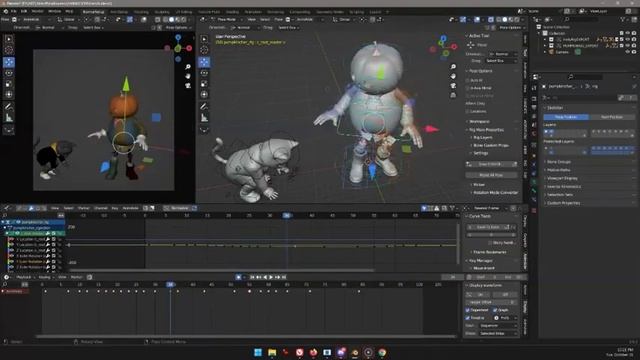Select the Rest Position button
The image size is (640, 360).
click(x=611, y=117)
